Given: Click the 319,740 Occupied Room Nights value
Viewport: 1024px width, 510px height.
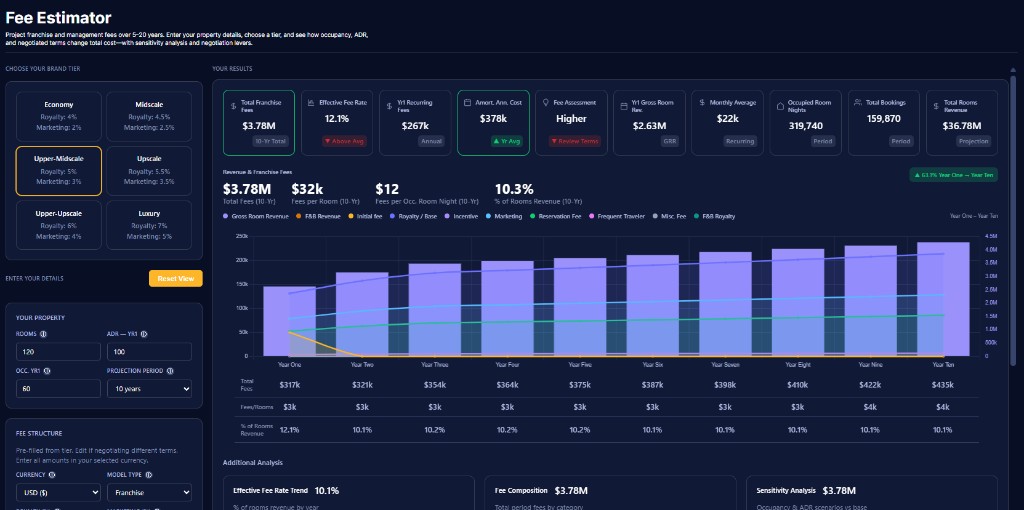Looking at the screenshot, I should (805, 125).
